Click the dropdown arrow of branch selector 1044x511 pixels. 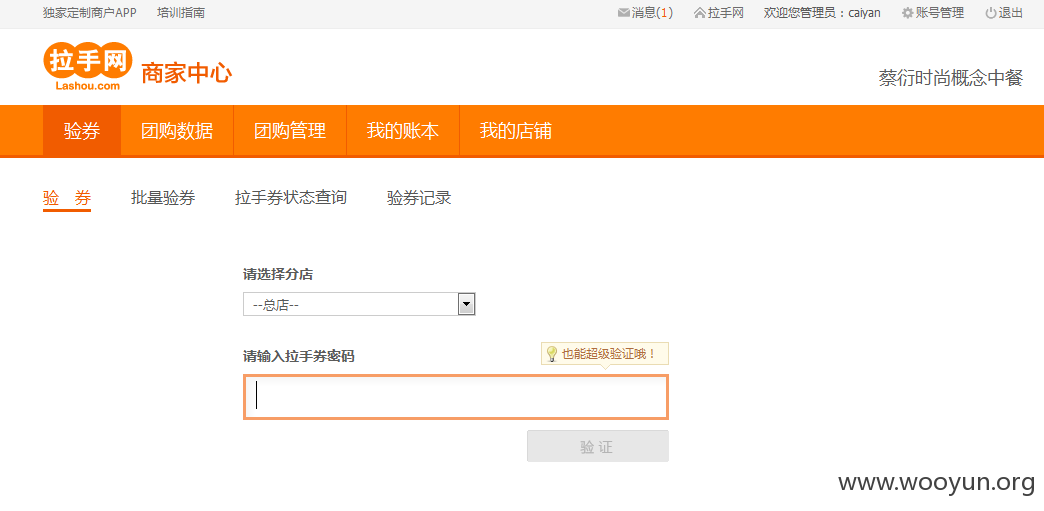point(467,304)
